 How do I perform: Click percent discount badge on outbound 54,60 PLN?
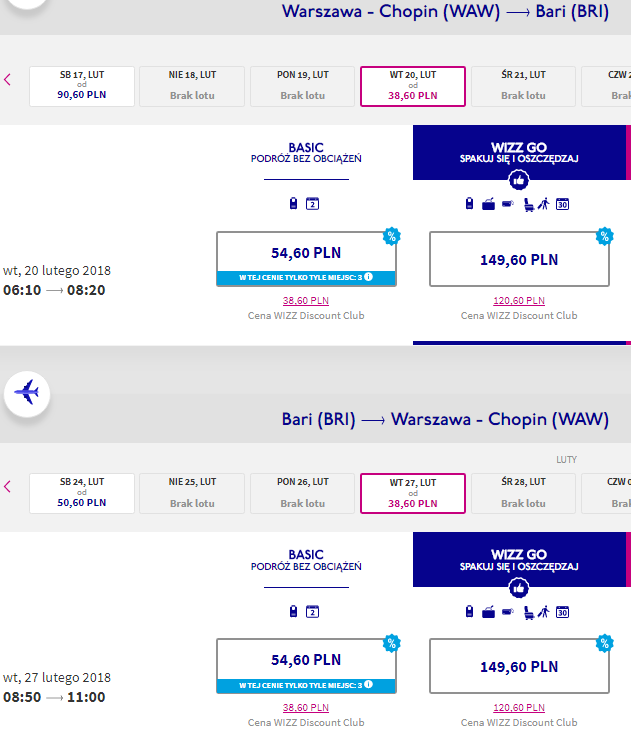(391, 236)
